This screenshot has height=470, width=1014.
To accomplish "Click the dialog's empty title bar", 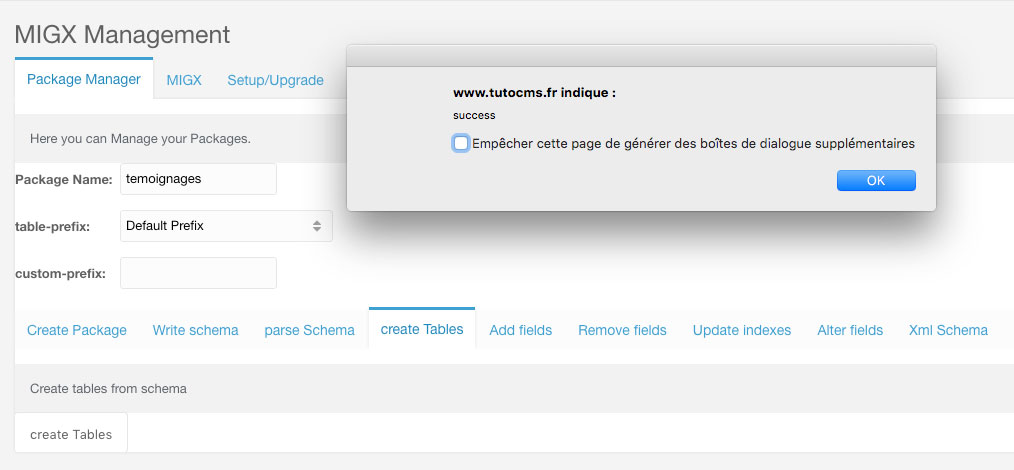I will point(642,56).
